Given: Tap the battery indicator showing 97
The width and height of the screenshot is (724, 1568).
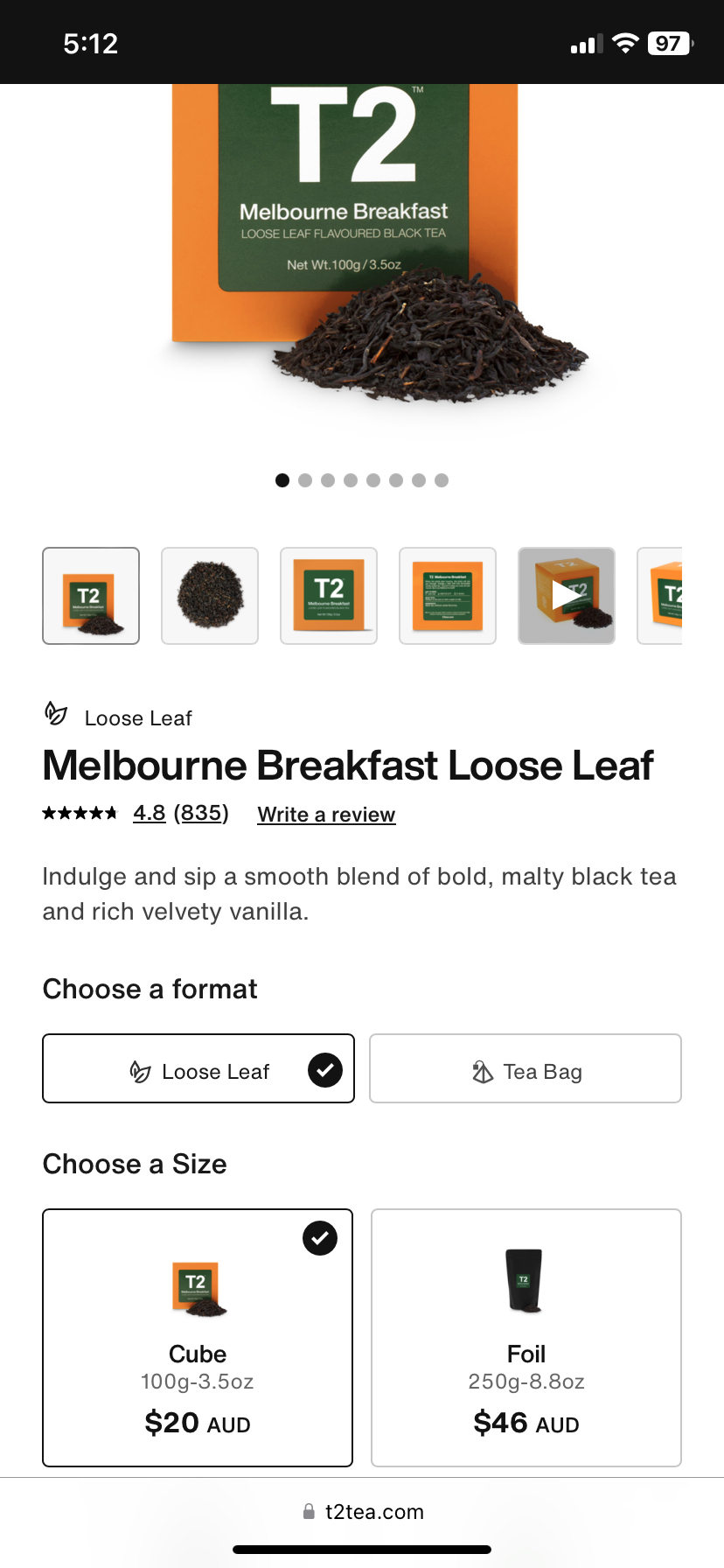Looking at the screenshot, I should [x=670, y=44].
